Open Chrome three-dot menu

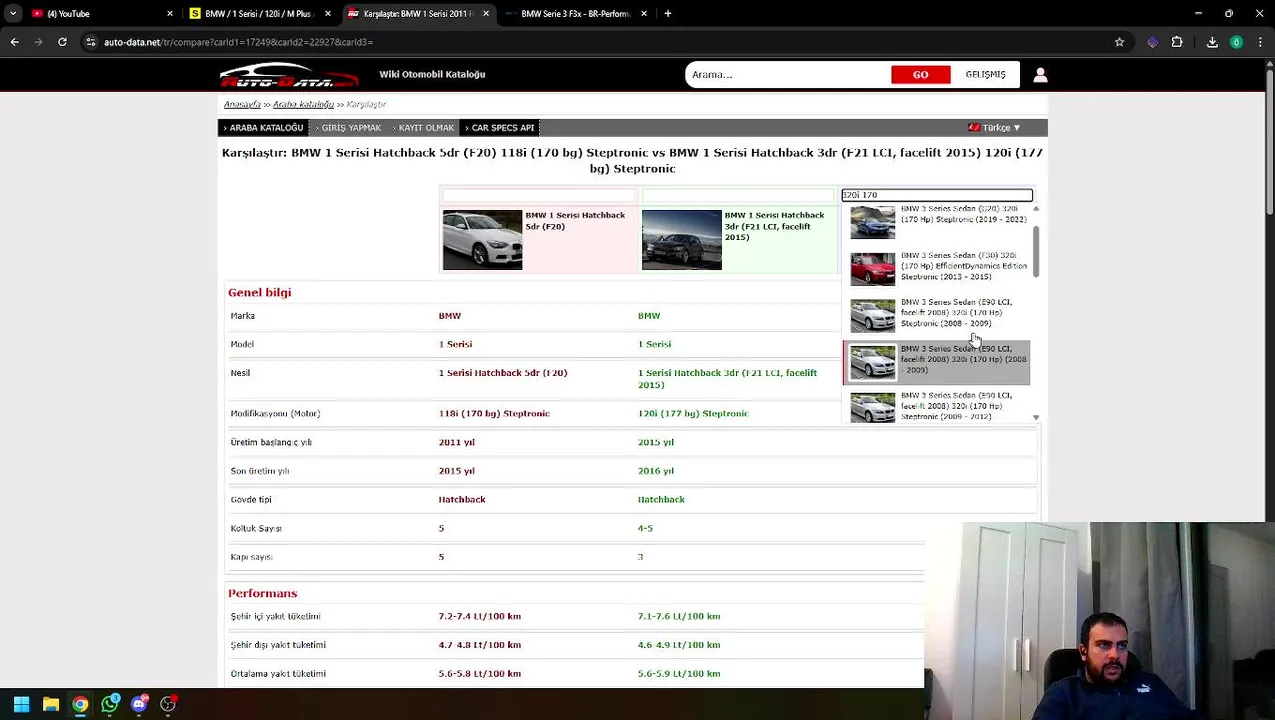pos(1259,42)
